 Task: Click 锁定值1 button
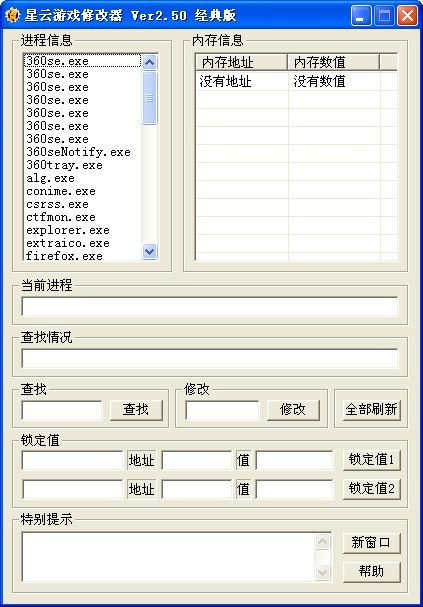point(371,460)
